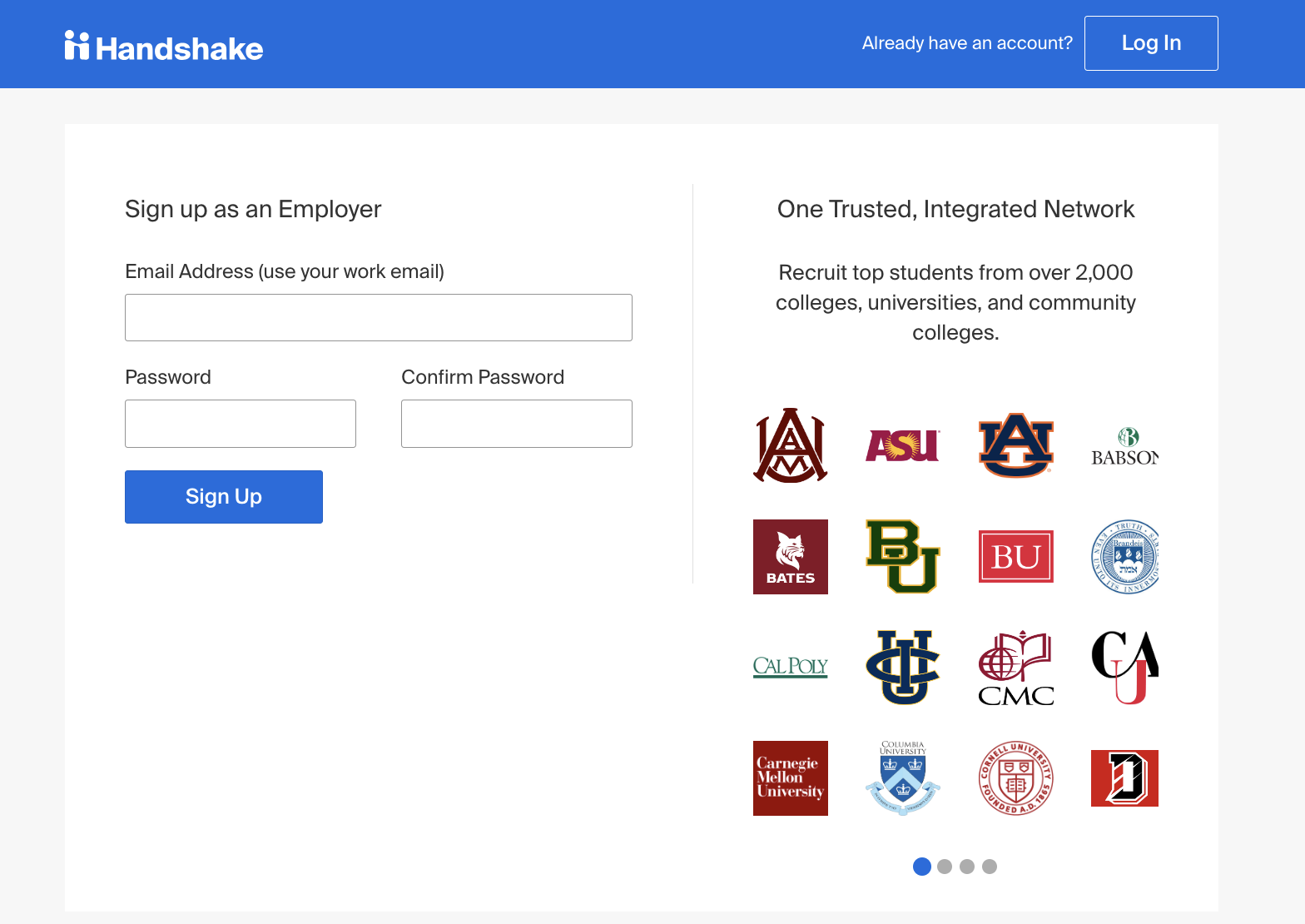The width and height of the screenshot is (1305, 924).
Task: Click the red letter D school logo
Action: tap(1124, 777)
